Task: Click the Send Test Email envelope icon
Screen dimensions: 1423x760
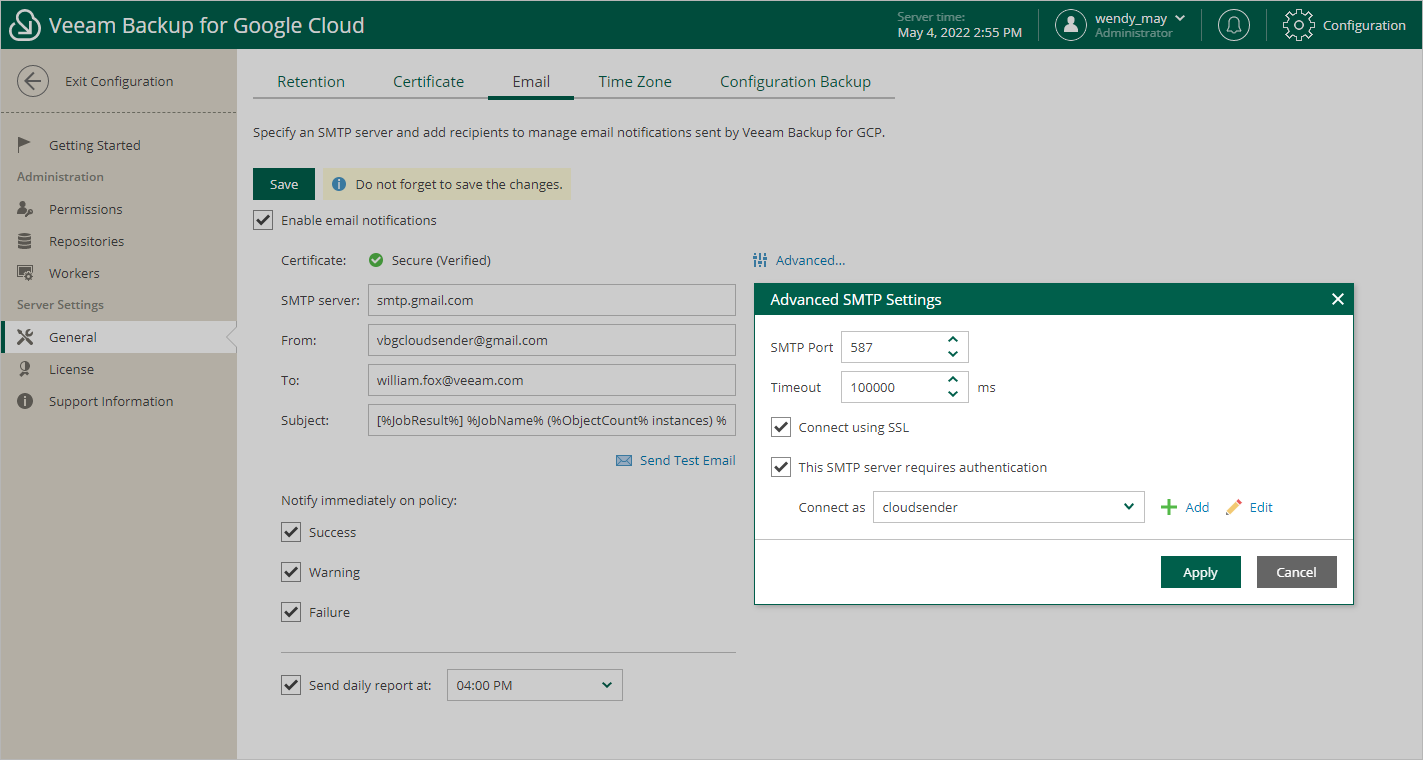Action: [x=624, y=461]
